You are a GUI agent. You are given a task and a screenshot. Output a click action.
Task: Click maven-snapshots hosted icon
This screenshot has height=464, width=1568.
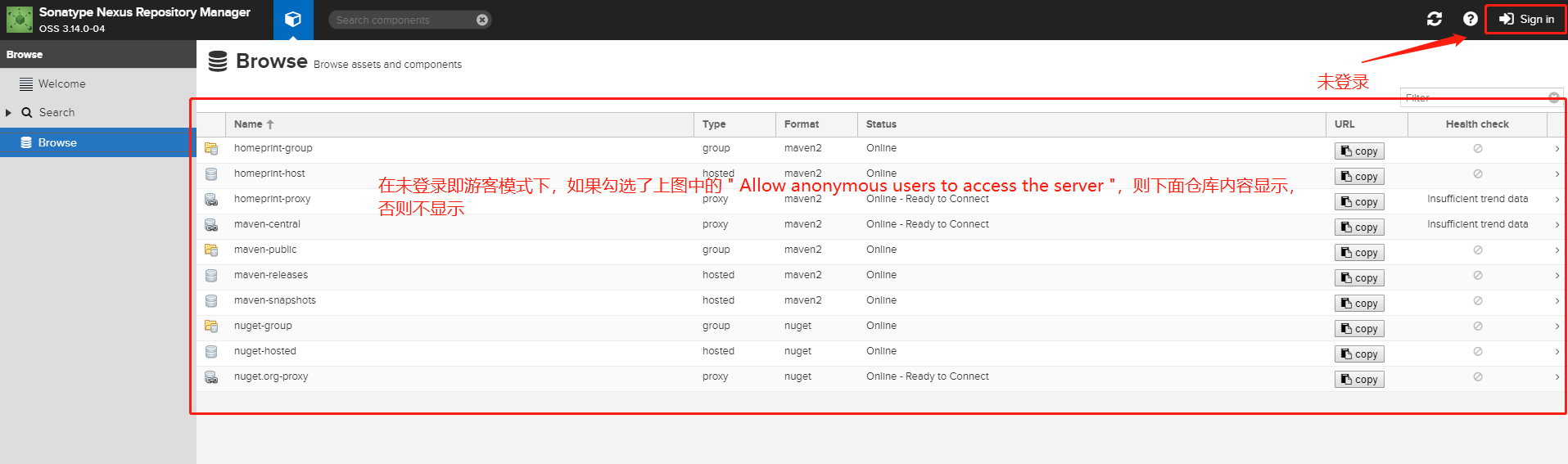pos(211,301)
